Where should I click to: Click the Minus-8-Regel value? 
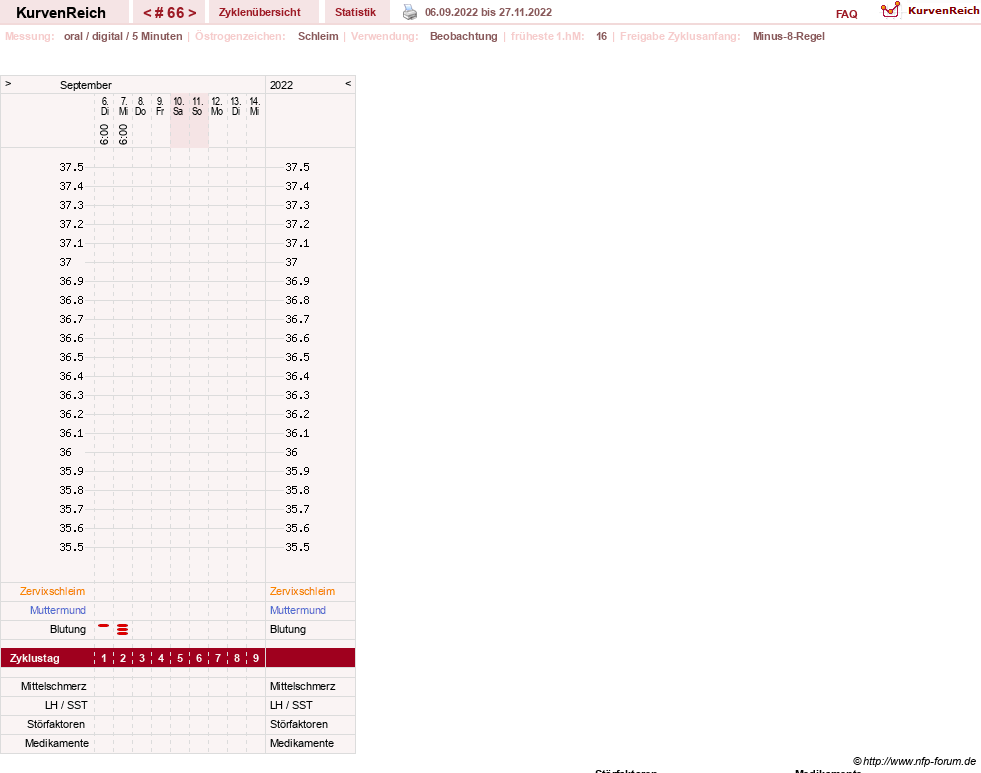click(x=788, y=36)
